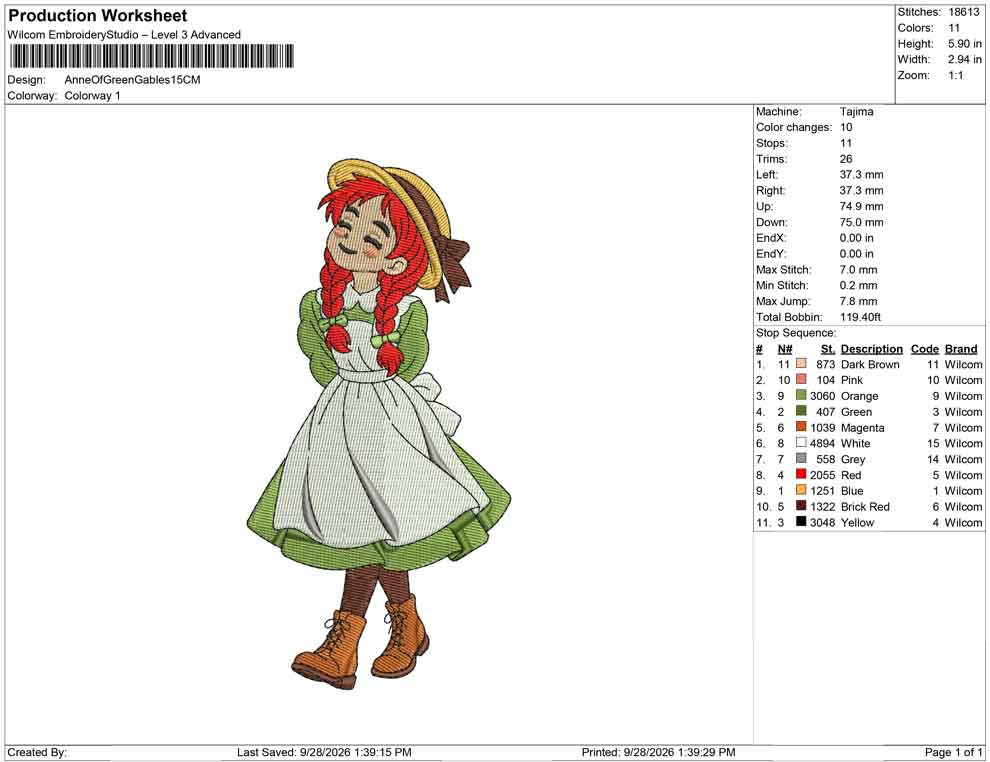
Task: Click the Magenta description text
Action: pos(862,427)
